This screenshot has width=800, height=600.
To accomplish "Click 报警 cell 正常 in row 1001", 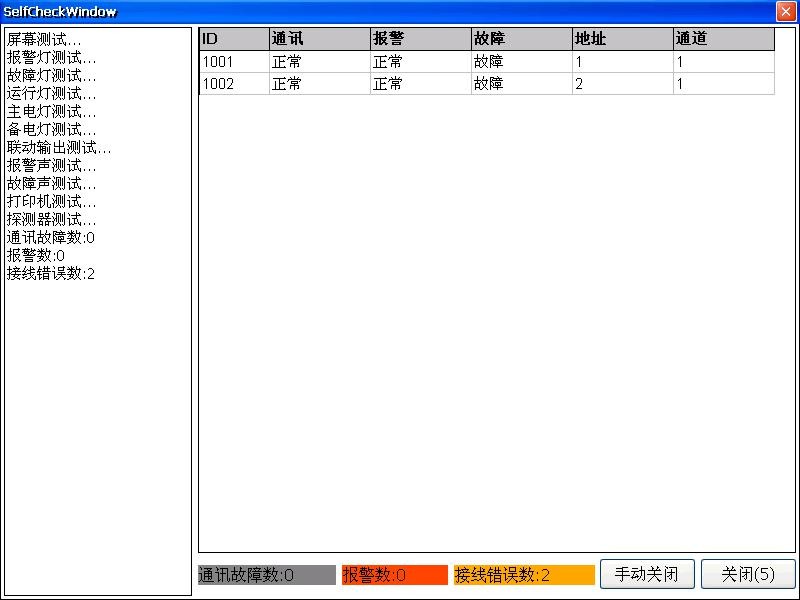I will pos(420,62).
